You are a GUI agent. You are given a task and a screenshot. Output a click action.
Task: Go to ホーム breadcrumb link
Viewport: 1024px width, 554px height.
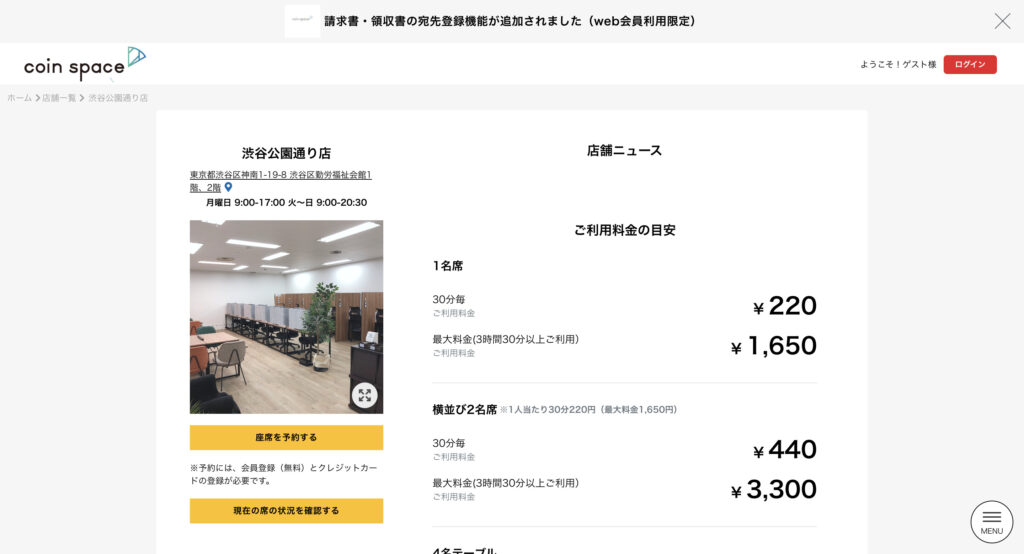(20, 98)
